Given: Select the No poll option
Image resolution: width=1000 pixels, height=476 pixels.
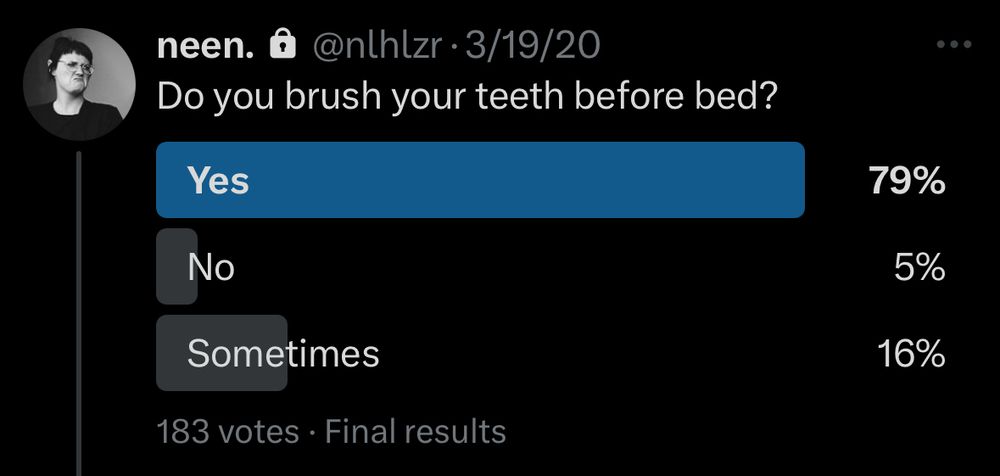Looking at the screenshot, I should (x=552, y=267).
